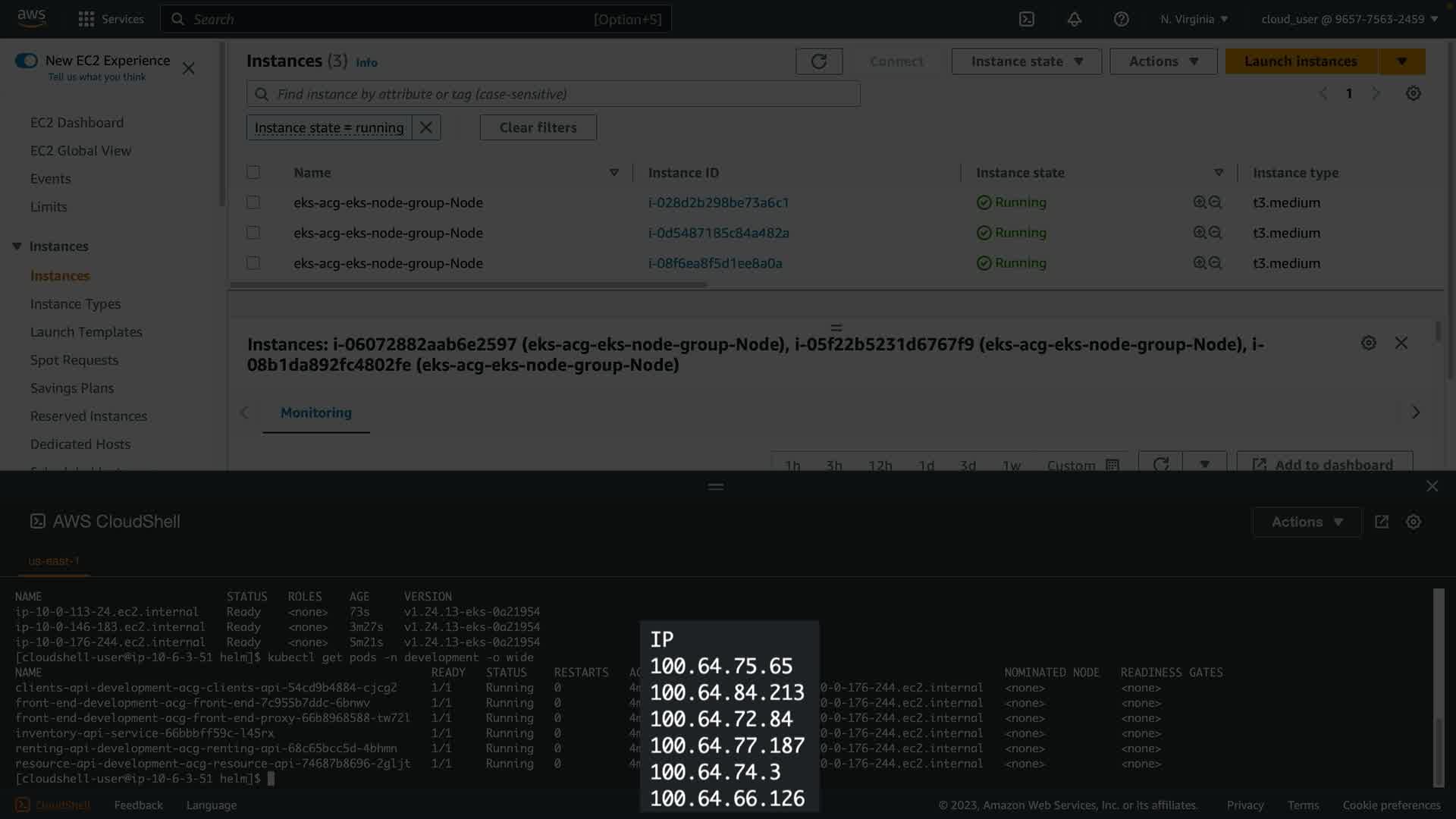
Task: Check the select-all instances checkbox
Action: point(253,172)
